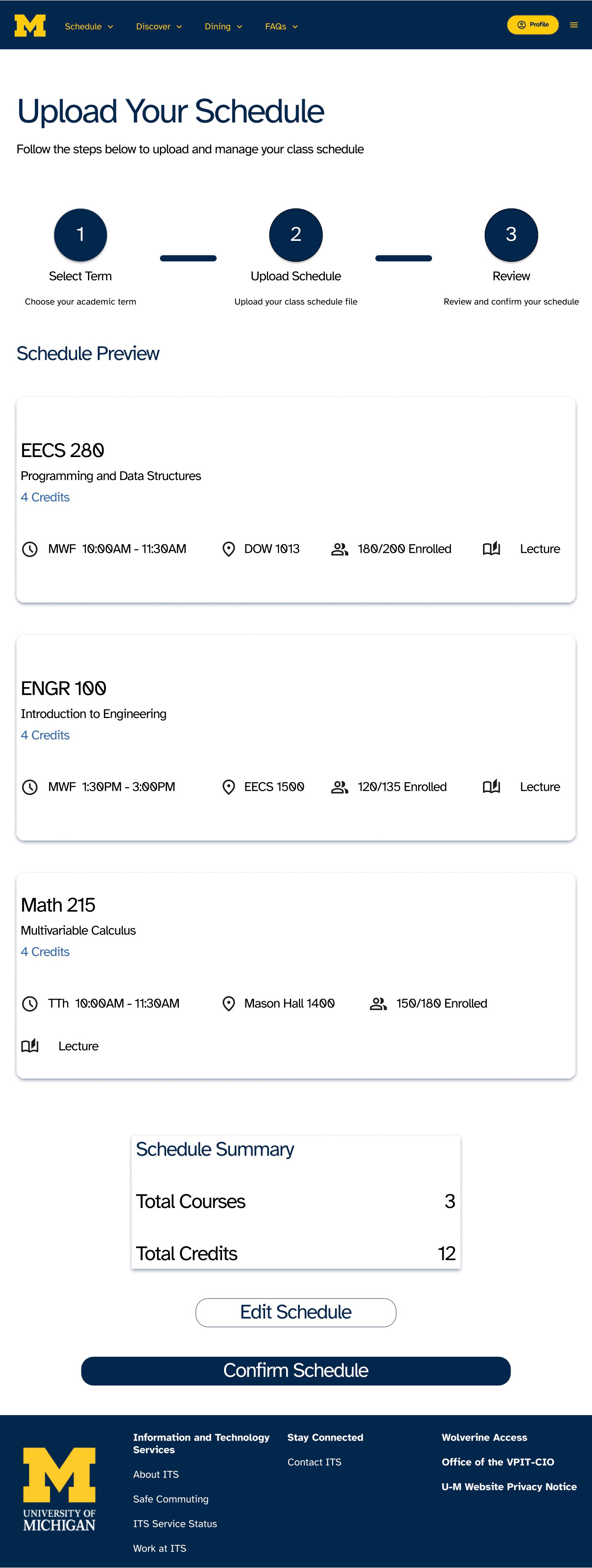Screen dimensions: 592x1568
Task: Click the Edit Schedule button
Action: [x=296, y=1312]
